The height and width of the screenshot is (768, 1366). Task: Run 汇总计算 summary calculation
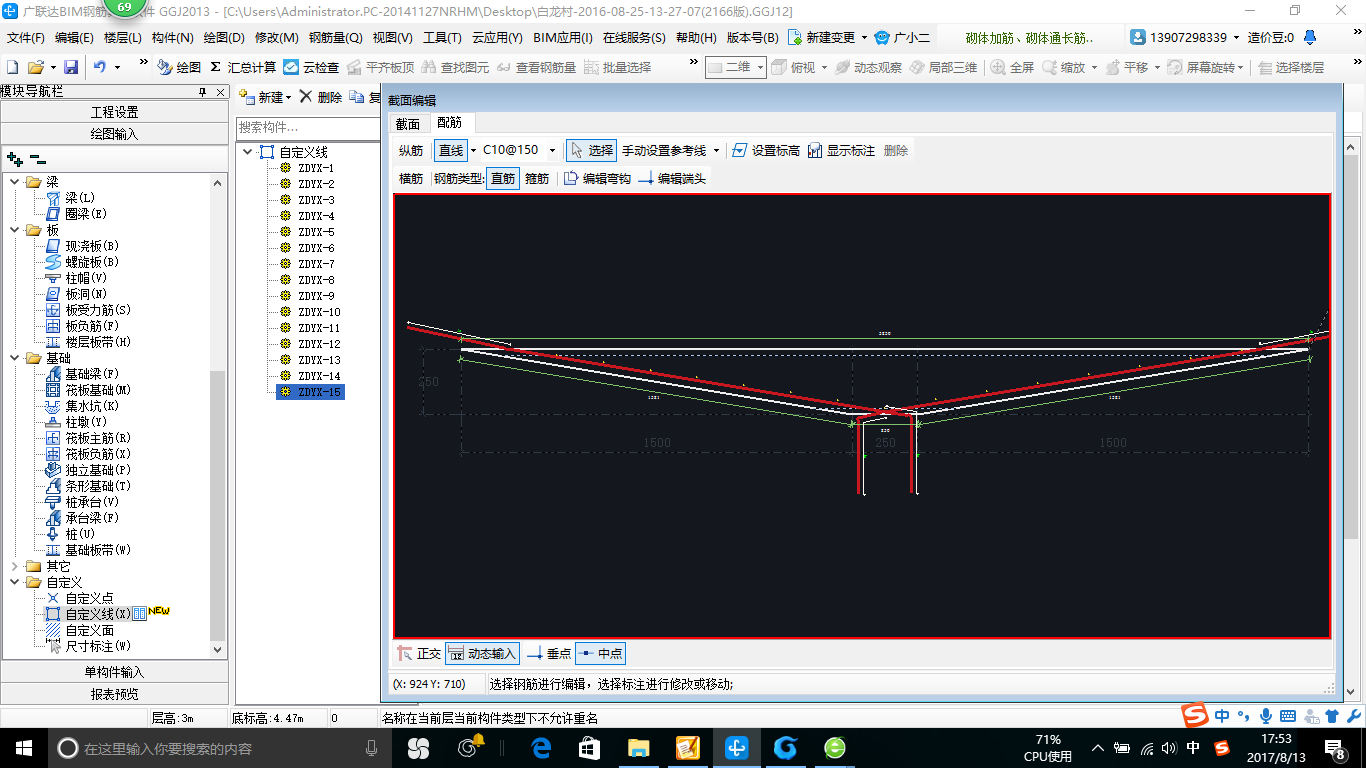[x=243, y=67]
